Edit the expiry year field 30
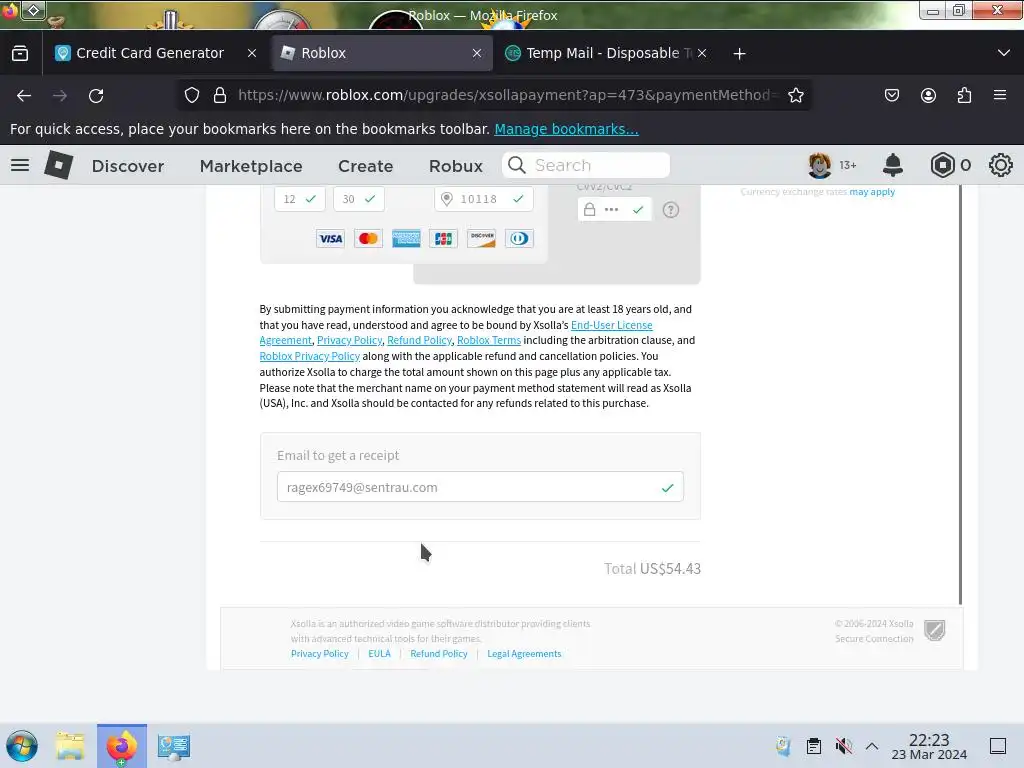The height and width of the screenshot is (768, 1024). click(x=359, y=199)
